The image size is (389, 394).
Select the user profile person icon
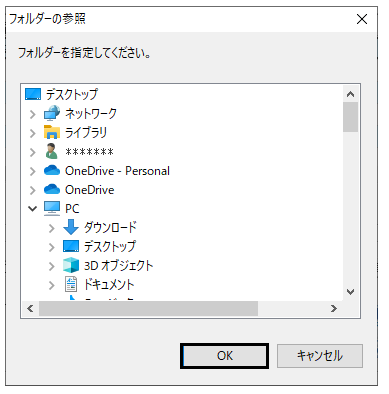pyautogui.click(x=51, y=151)
